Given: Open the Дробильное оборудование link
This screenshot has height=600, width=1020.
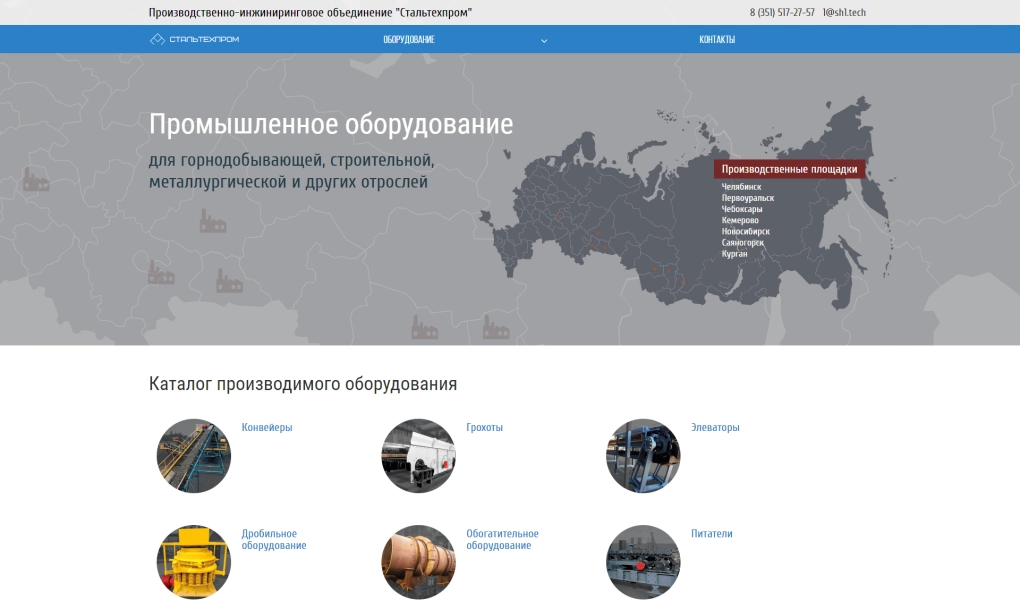Looking at the screenshot, I should tap(274, 540).
